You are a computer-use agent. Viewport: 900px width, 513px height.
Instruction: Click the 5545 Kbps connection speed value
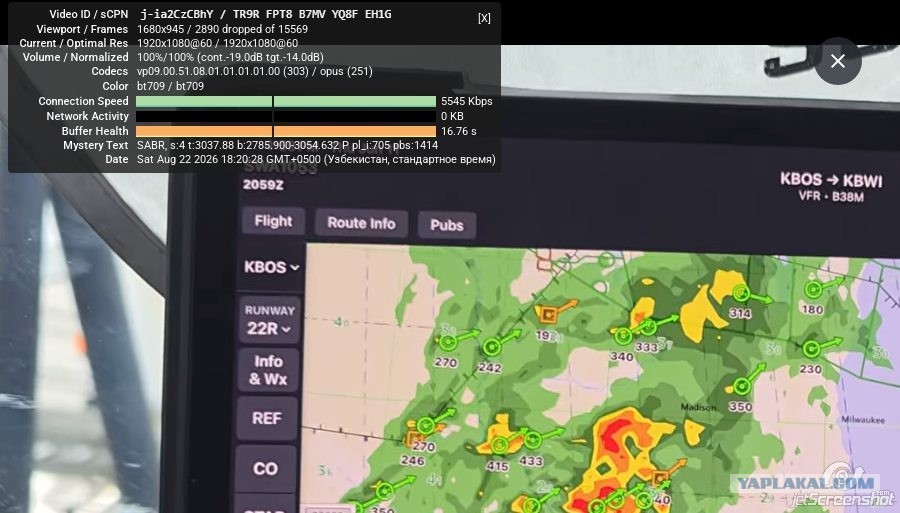[x=467, y=101]
